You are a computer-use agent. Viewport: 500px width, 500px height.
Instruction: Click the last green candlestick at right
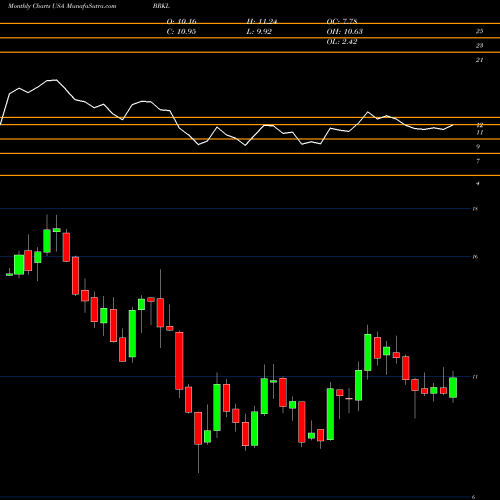pyautogui.click(x=453, y=387)
